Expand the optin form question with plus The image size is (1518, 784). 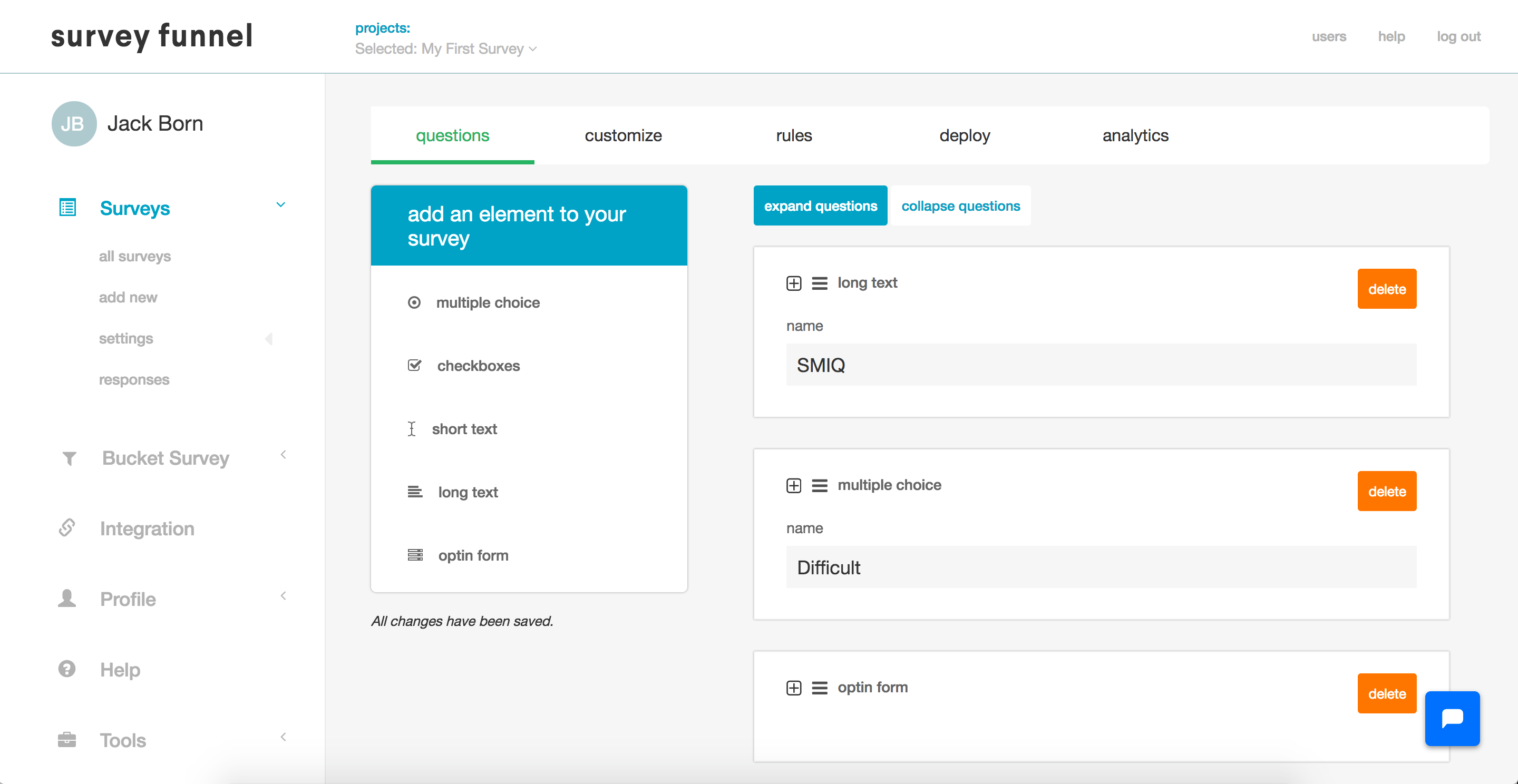tap(793, 688)
